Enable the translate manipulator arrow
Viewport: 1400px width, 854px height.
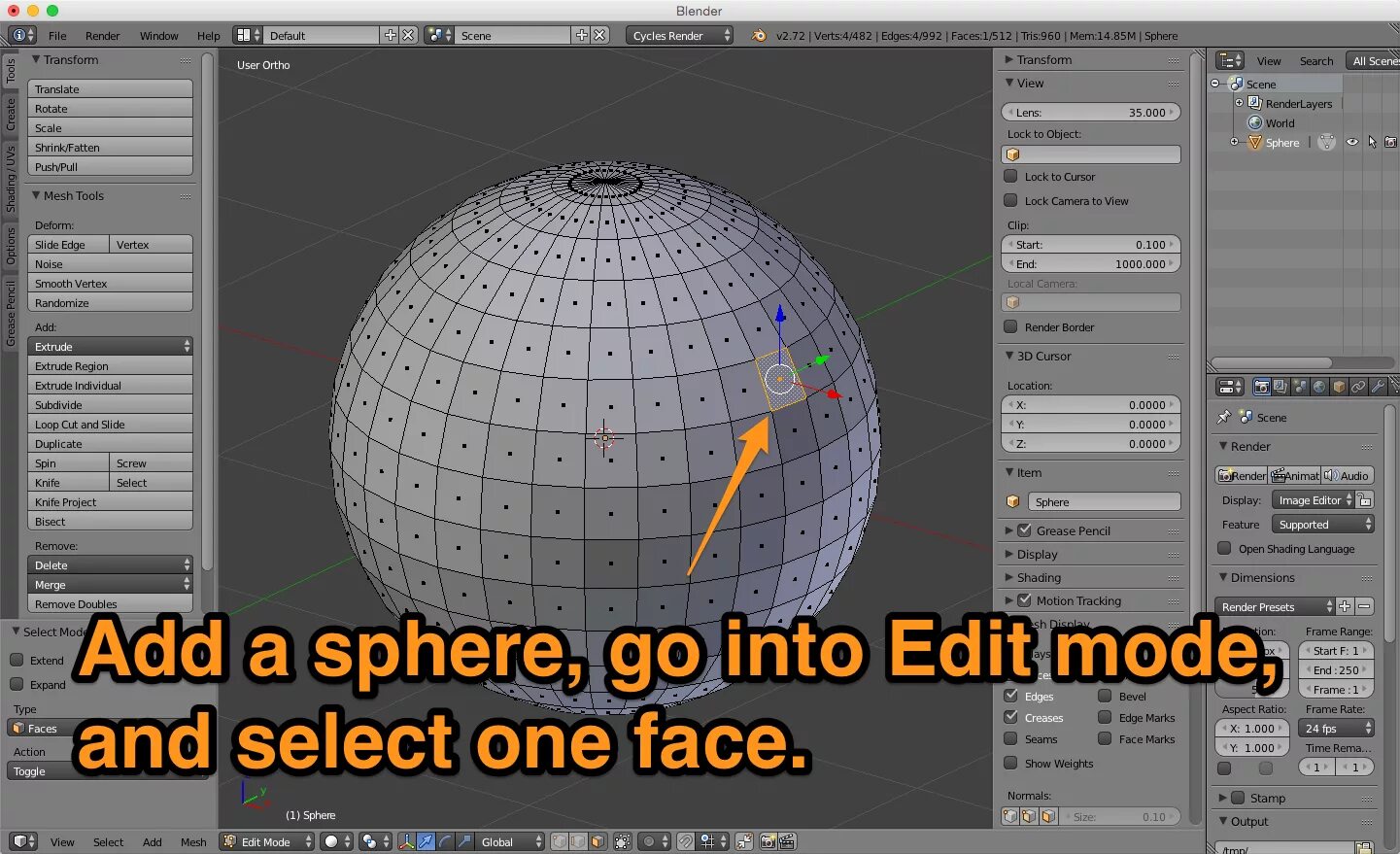[426, 841]
